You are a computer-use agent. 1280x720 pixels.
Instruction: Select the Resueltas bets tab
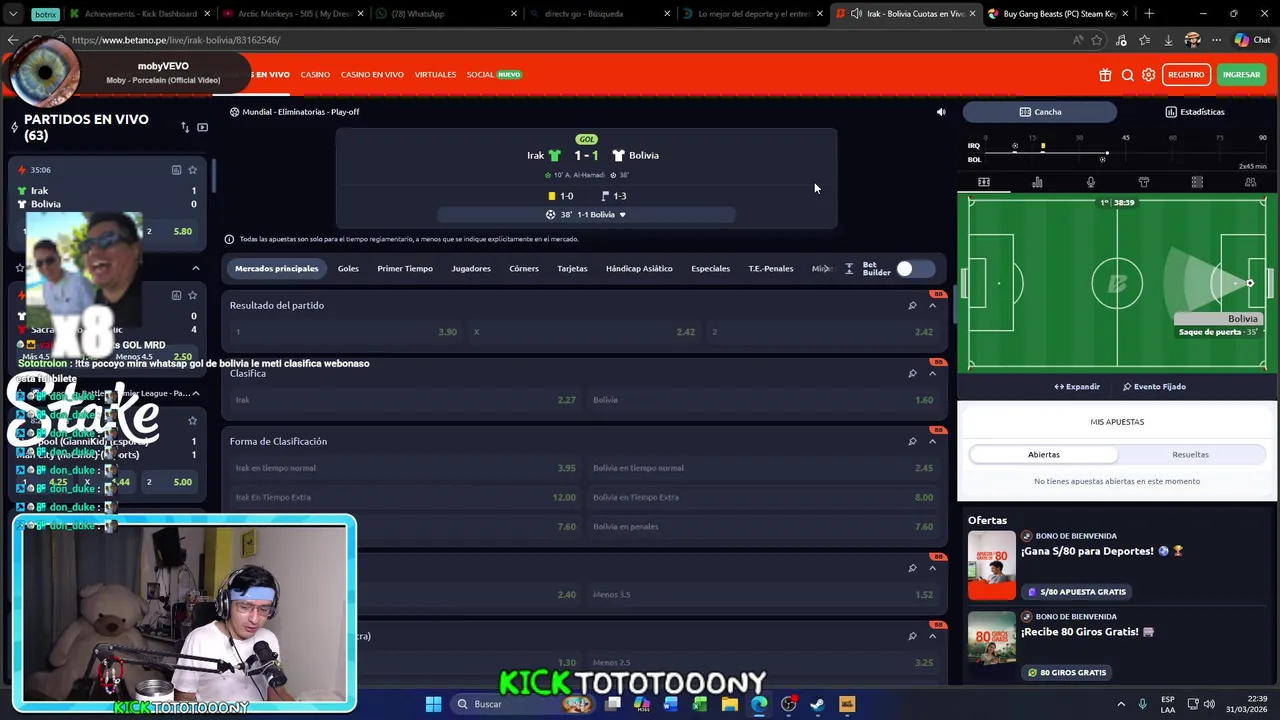tap(1190, 454)
